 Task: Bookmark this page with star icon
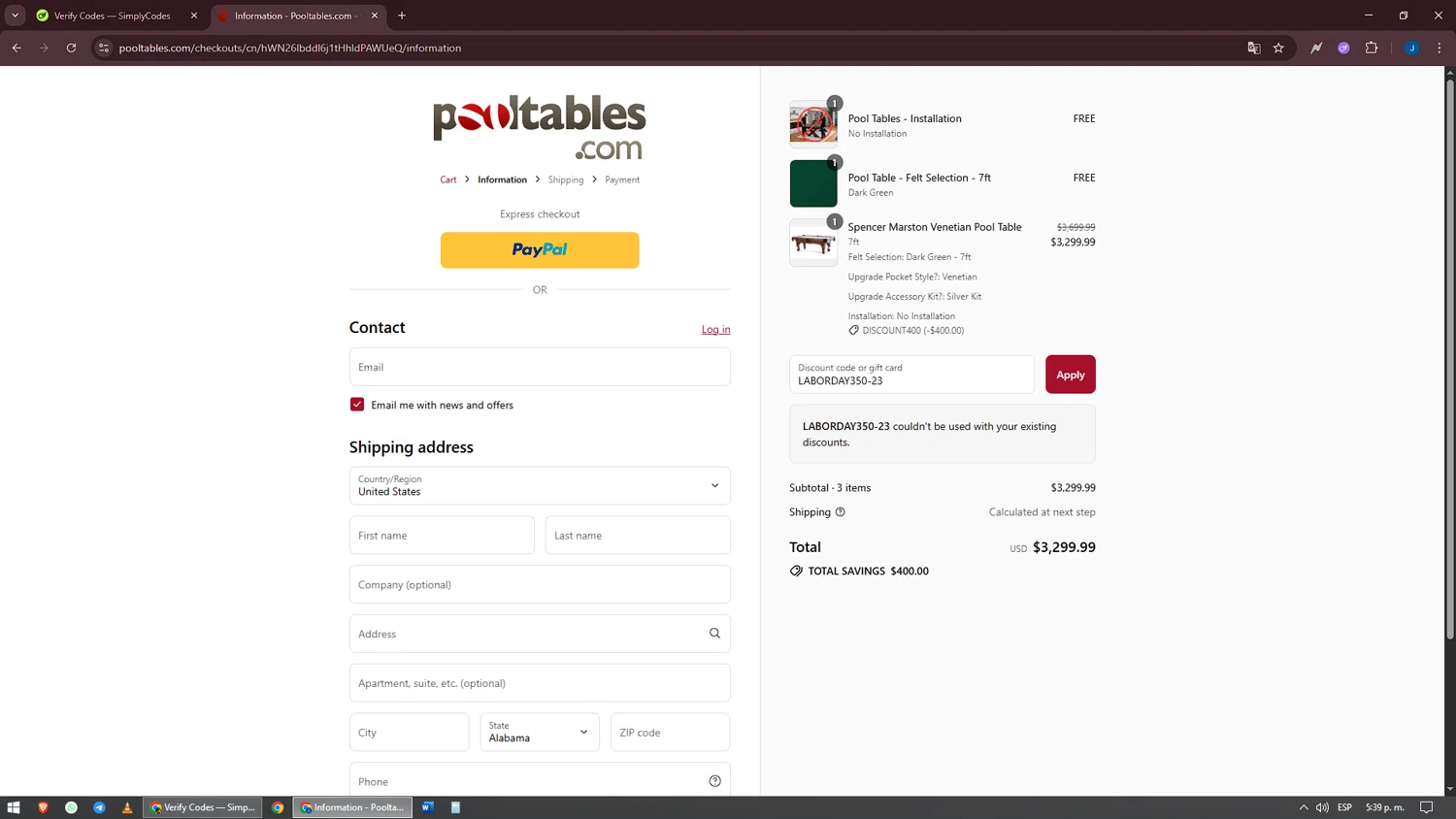(x=1278, y=48)
